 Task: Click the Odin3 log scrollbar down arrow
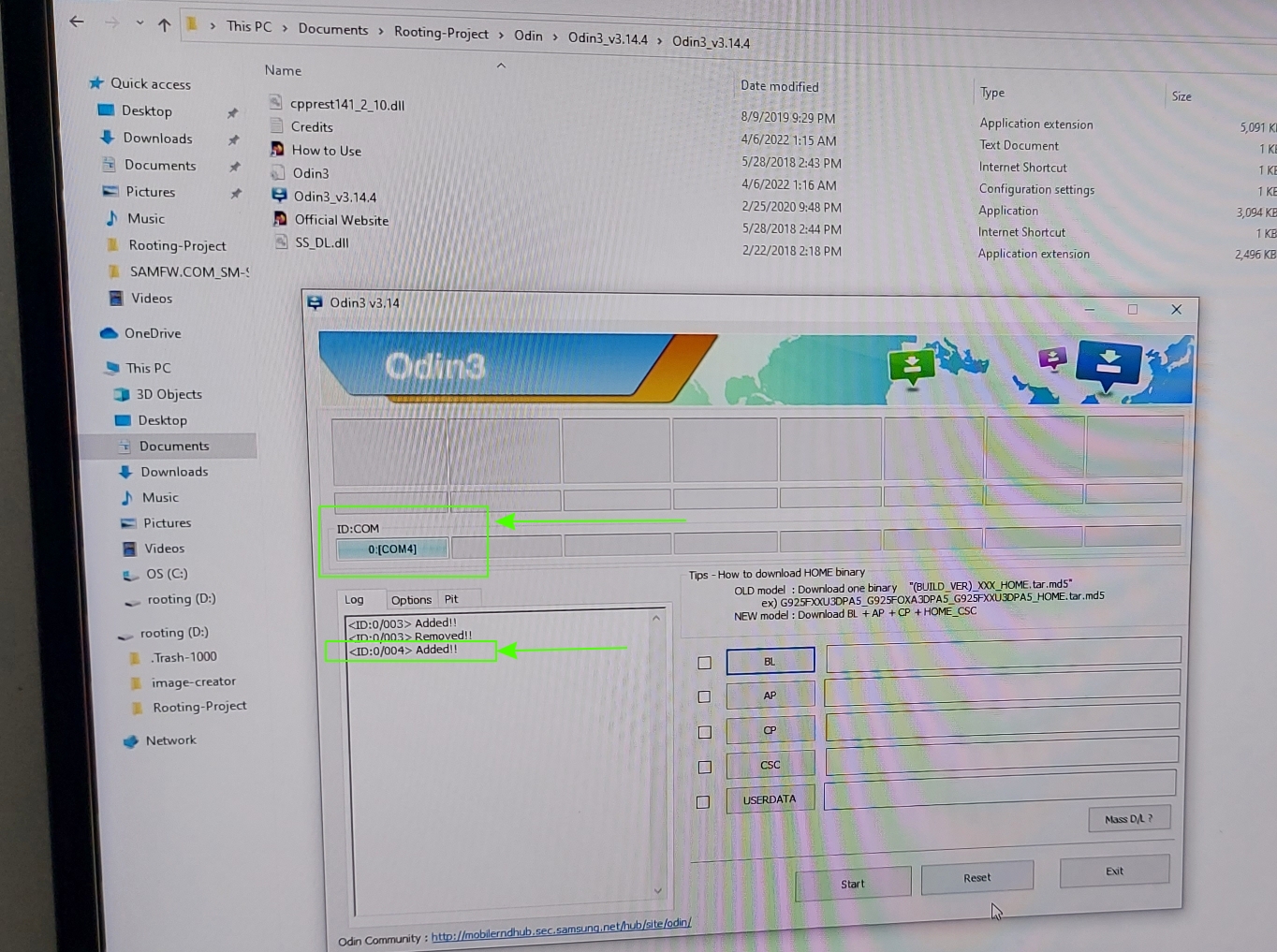[x=657, y=890]
